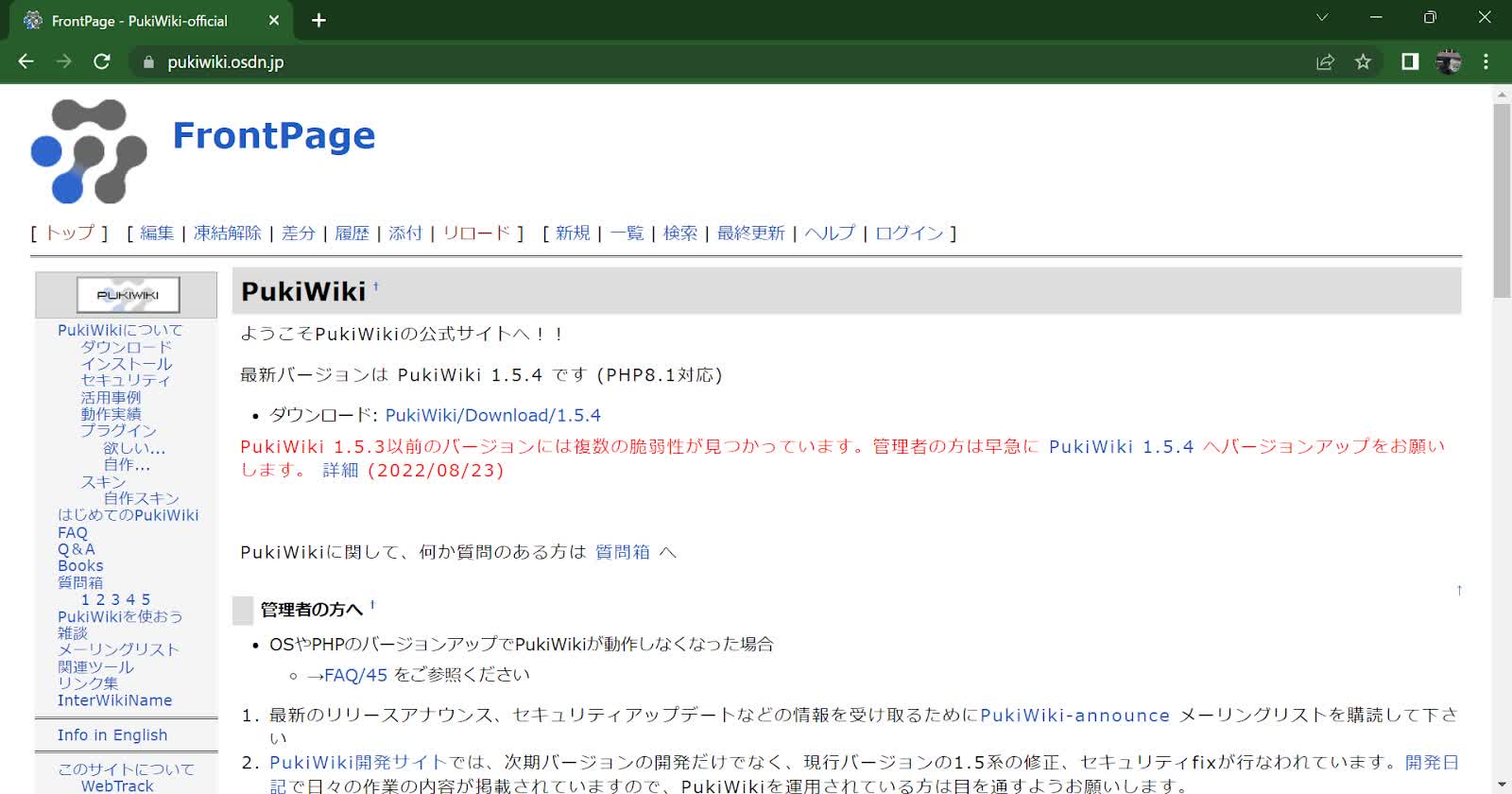The height and width of the screenshot is (794, 1512).
Task: Click the browser forward arrow
Action: 63,61
